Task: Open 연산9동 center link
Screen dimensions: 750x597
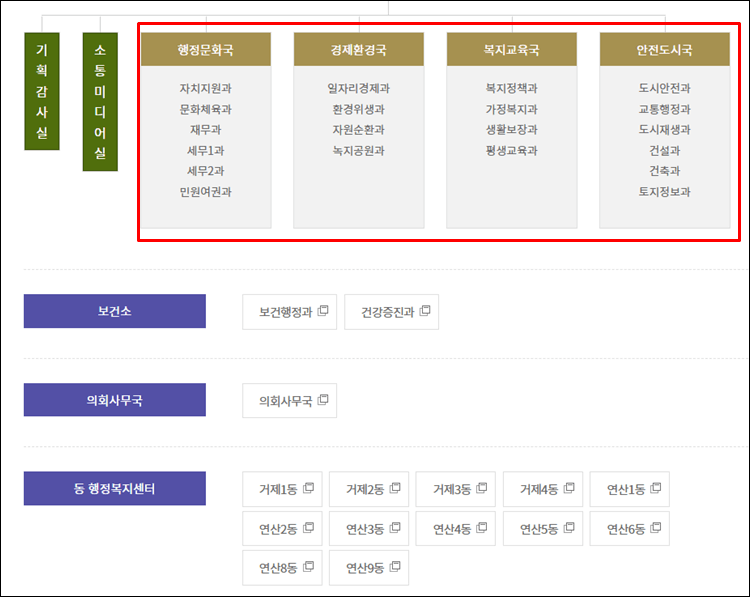Action: (x=369, y=568)
